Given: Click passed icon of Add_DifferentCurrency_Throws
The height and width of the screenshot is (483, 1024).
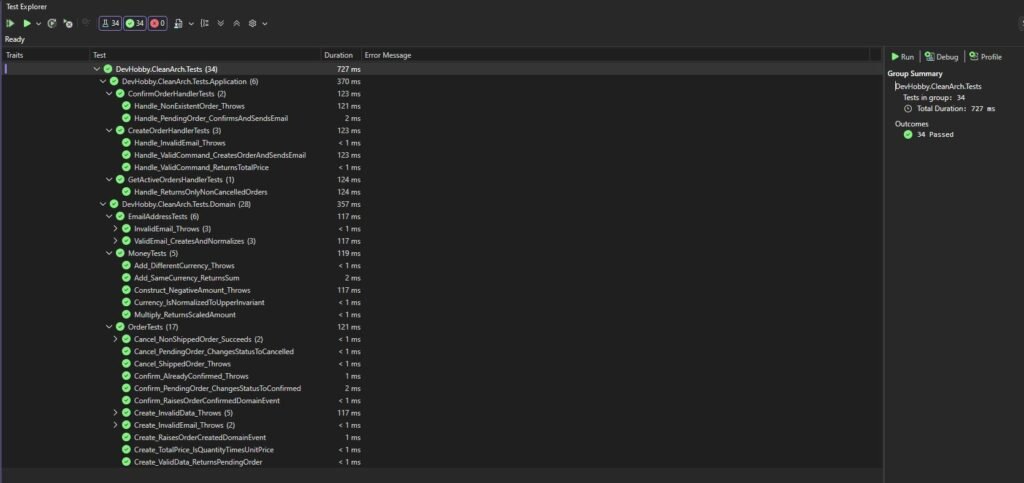Looking at the screenshot, I should pyautogui.click(x=127, y=266).
